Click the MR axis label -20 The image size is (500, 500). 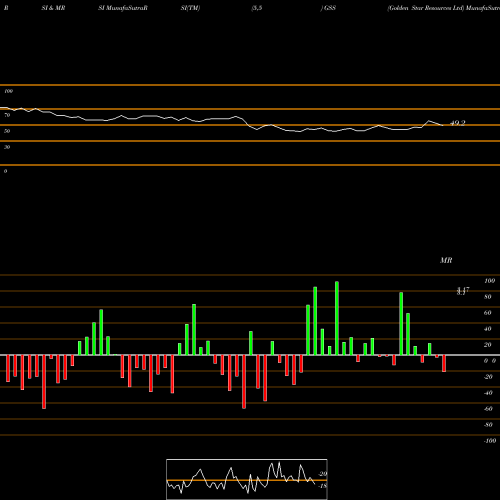pos(488,377)
